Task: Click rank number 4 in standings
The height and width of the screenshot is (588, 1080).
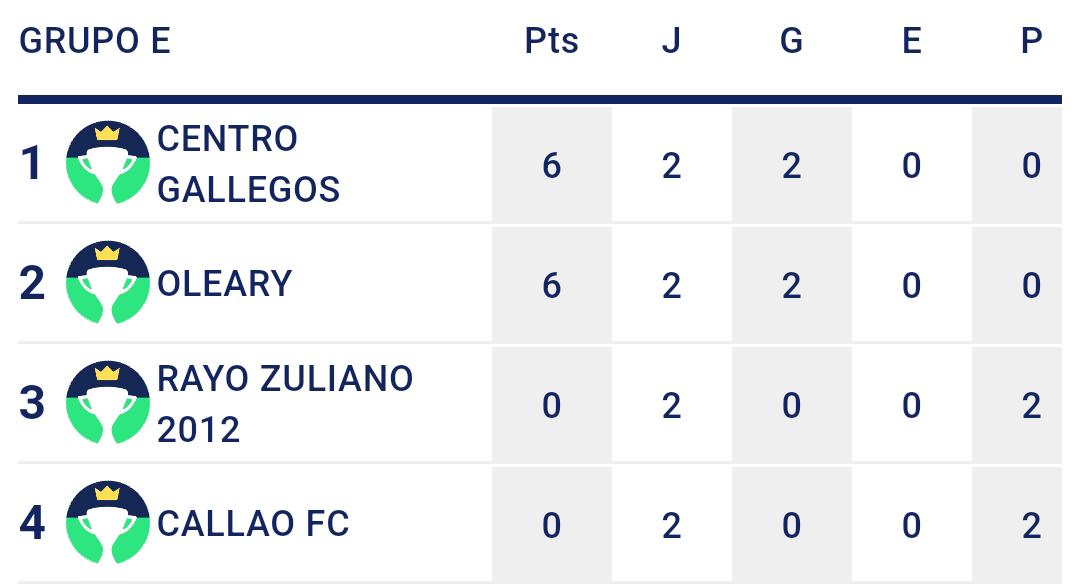Action: tap(32, 523)
